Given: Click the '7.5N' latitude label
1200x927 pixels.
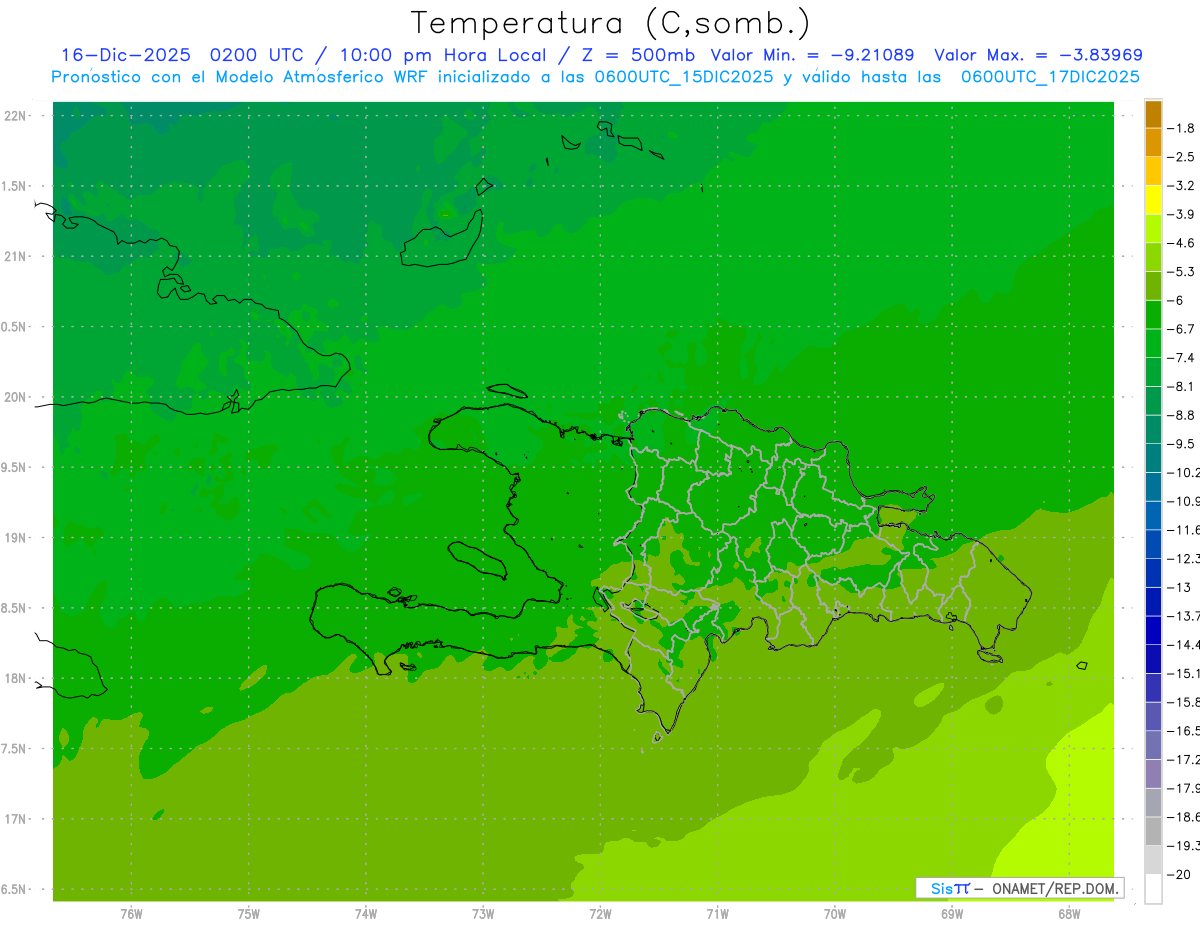Looking at the screenshot, I should click(x=15, y=749).
